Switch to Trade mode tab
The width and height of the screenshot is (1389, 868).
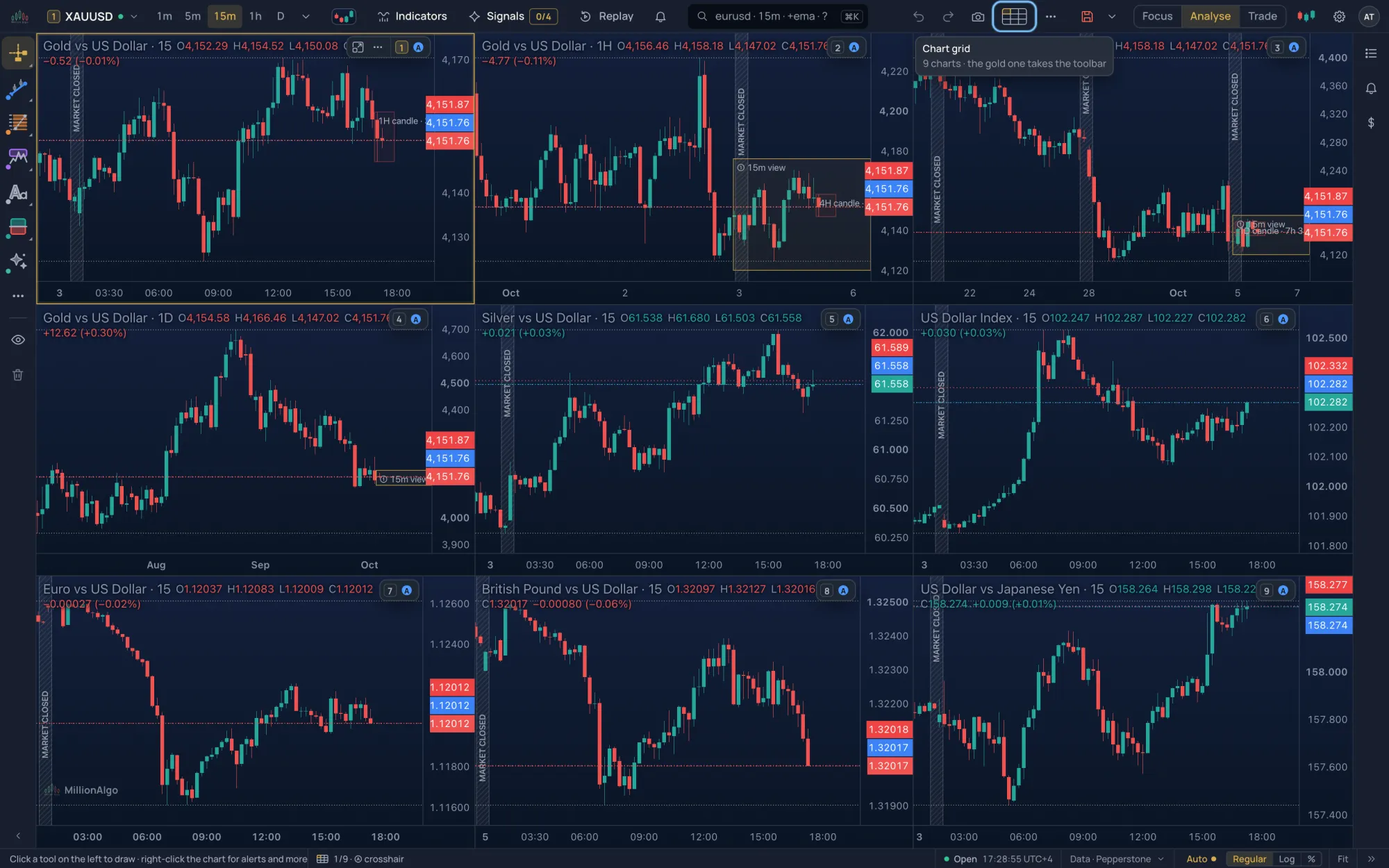click(x=1262, y=17)
